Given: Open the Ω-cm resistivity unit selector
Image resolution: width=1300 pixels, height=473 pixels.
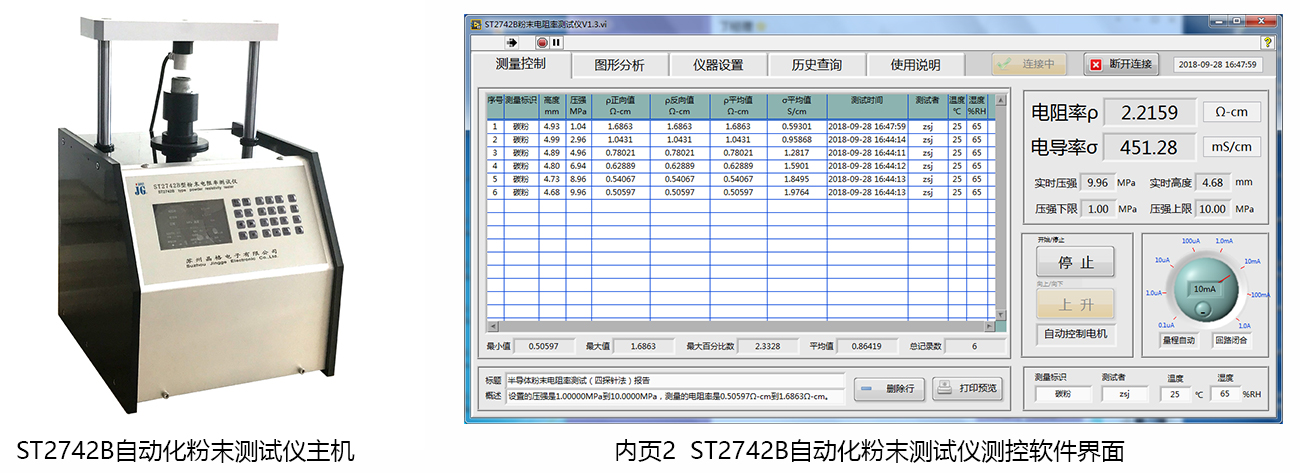Looking at the screenshot, I should (x=1231, y=112).
